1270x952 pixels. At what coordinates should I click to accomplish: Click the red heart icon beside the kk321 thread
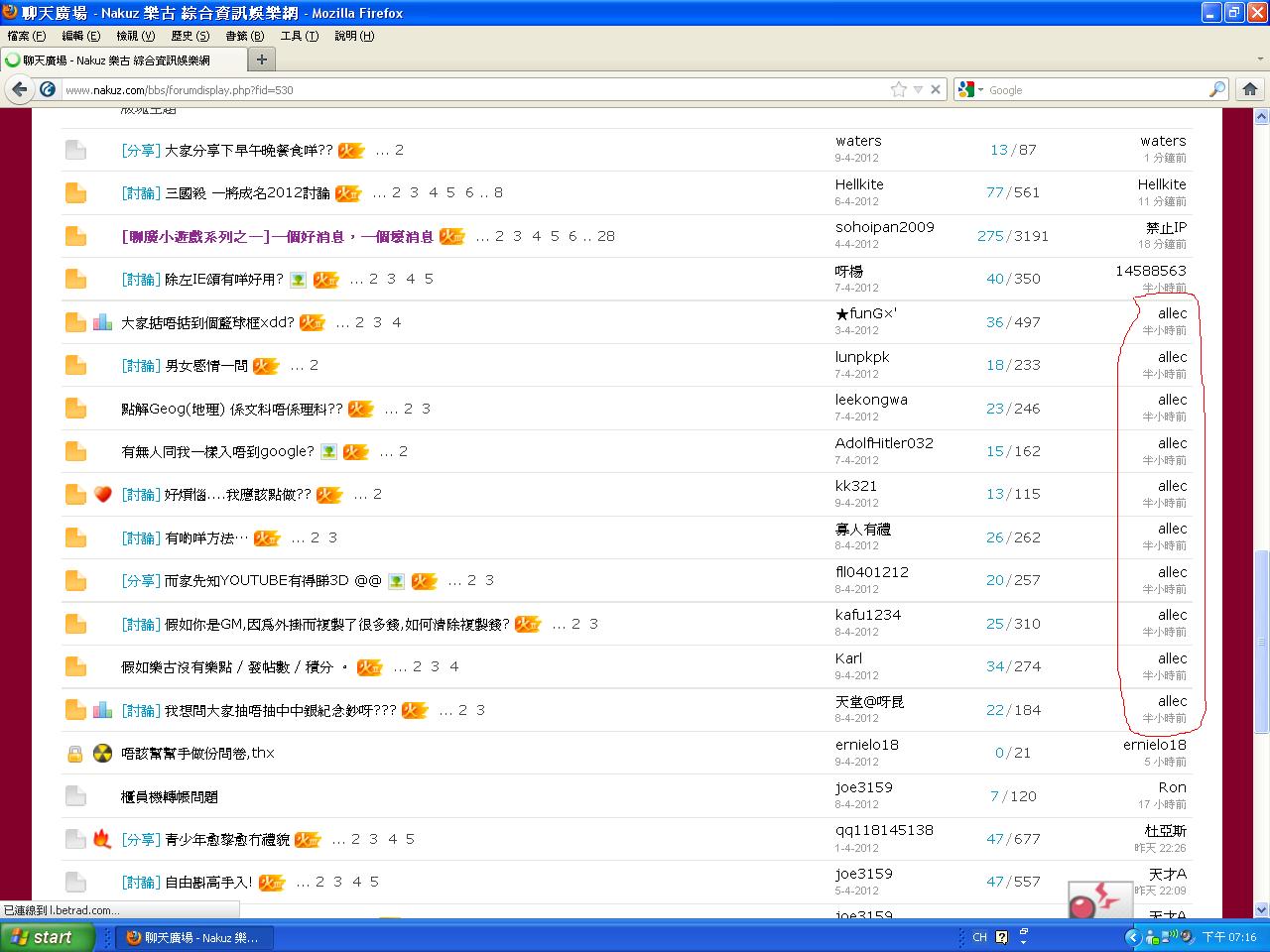(102, 494)
